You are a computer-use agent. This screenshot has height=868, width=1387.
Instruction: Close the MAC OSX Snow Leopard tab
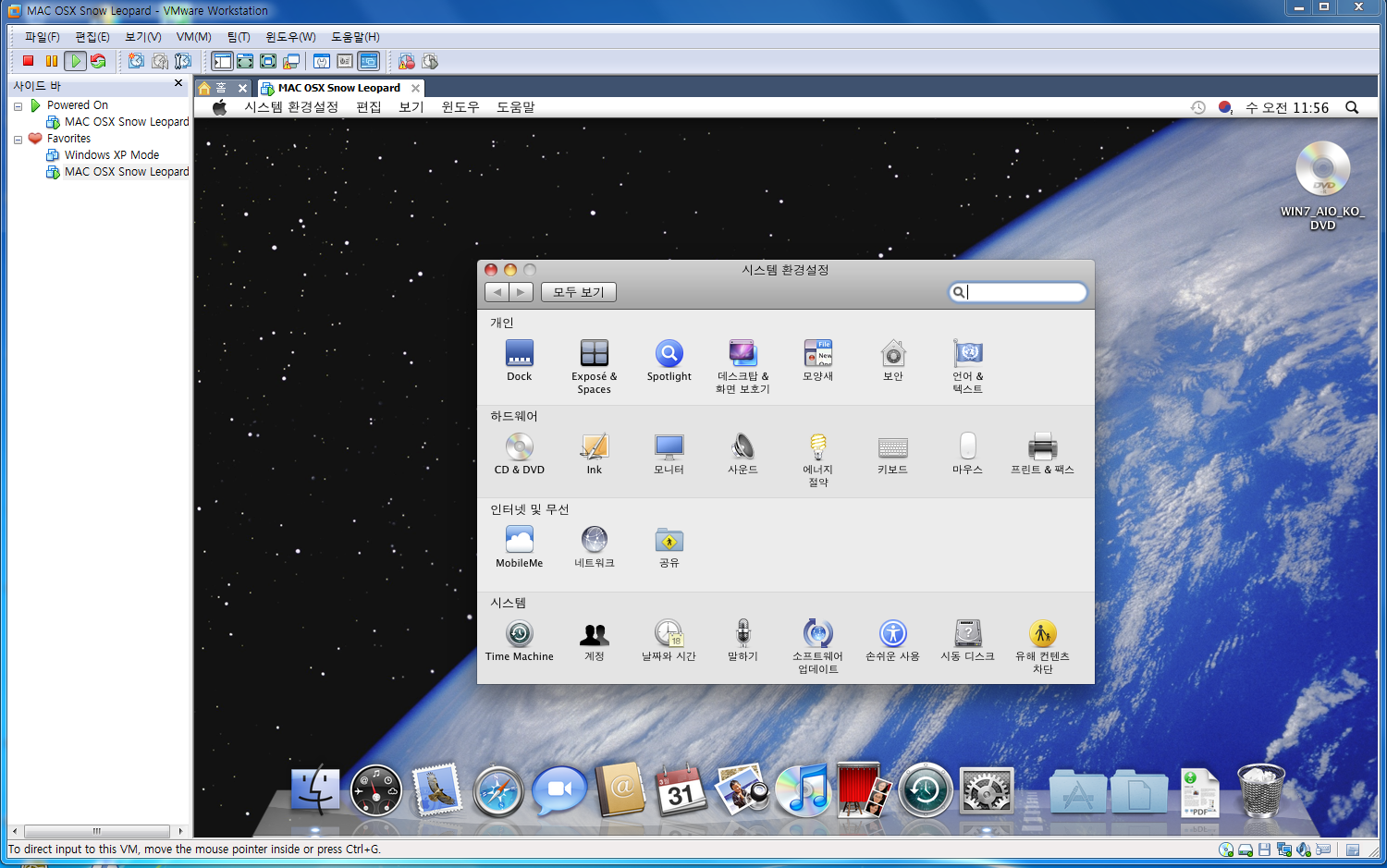click(x=415, y=88)
